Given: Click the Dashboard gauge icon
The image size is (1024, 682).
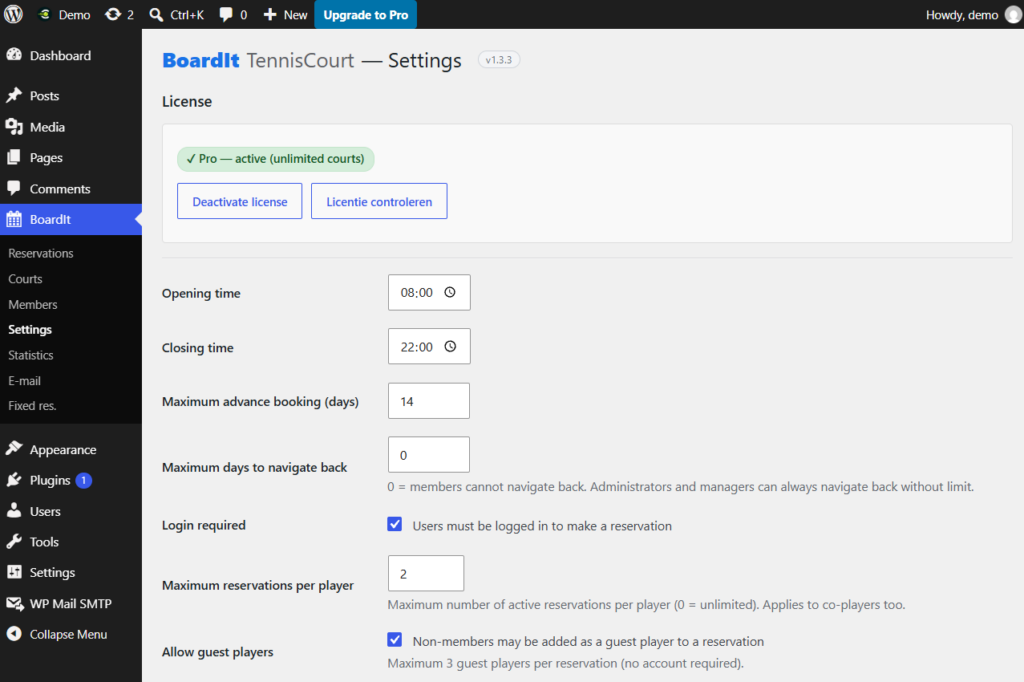Looking at the screenshot, I should point(14,56).
